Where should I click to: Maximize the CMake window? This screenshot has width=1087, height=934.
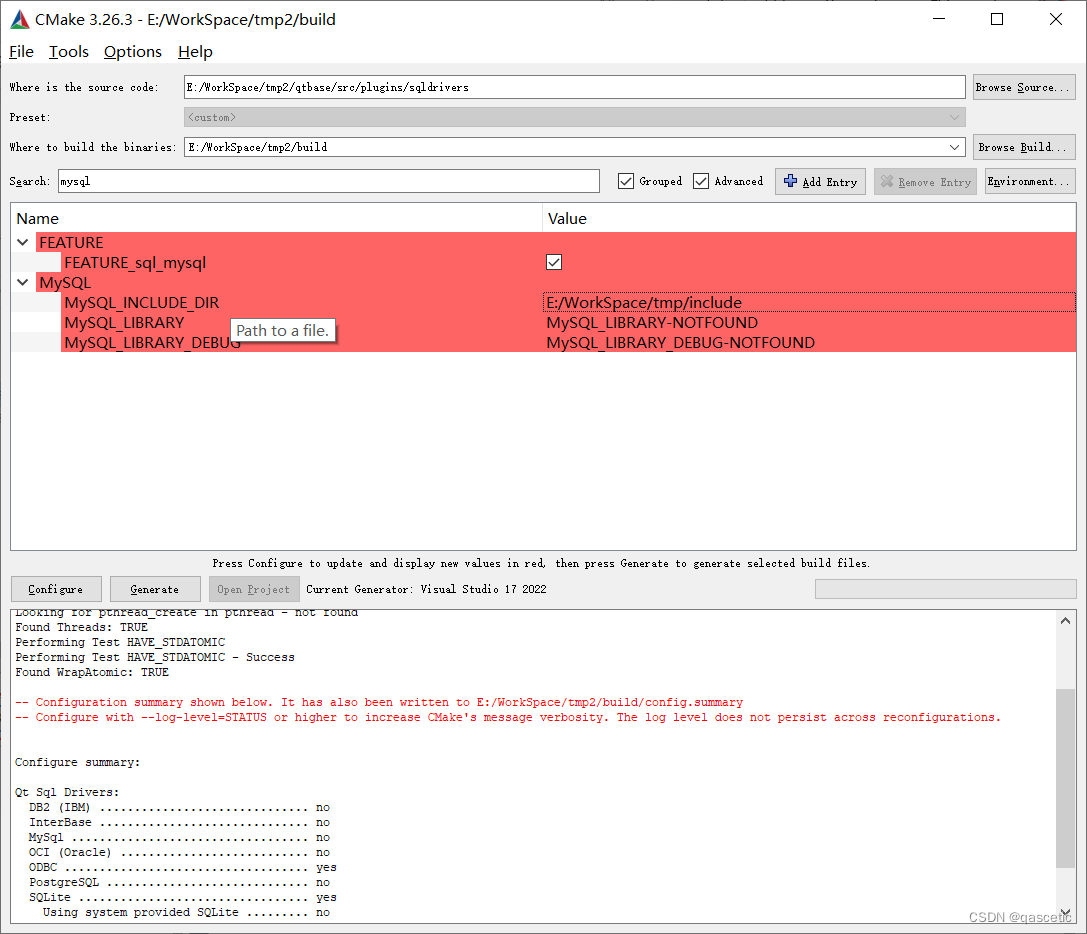pyautogui.click(x=997, y=19)
